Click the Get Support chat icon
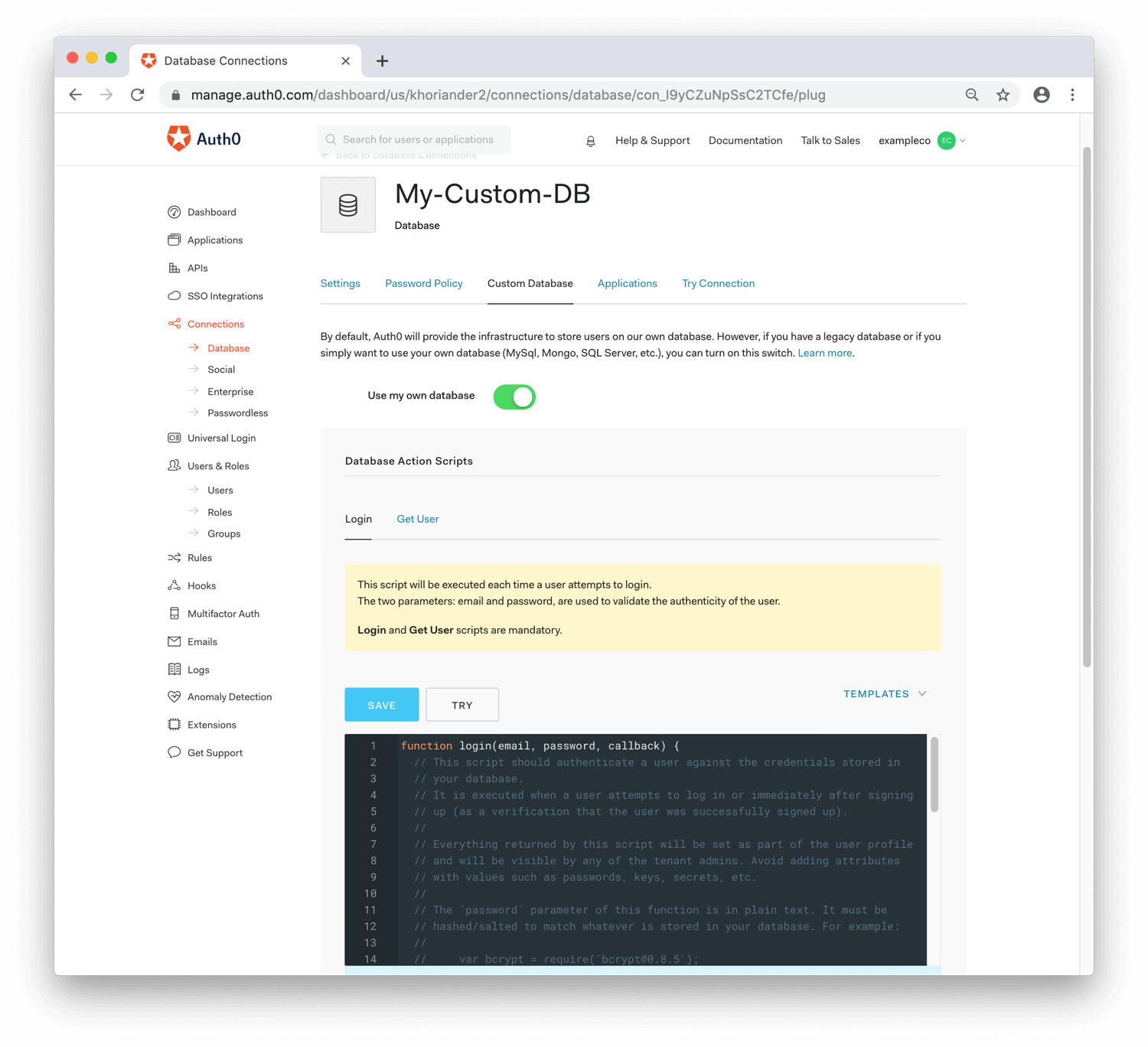 (x=174, y=752)
